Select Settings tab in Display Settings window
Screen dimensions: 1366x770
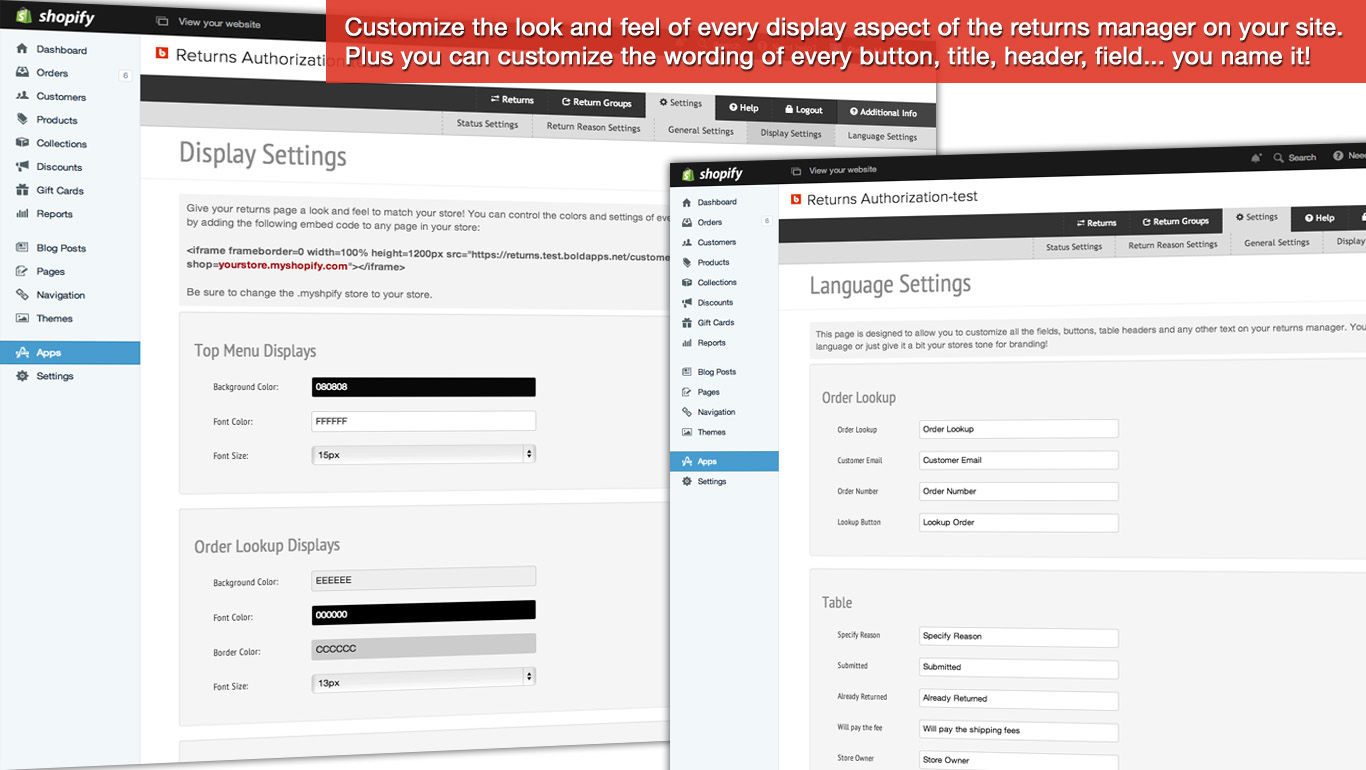(x=680, y=103)
